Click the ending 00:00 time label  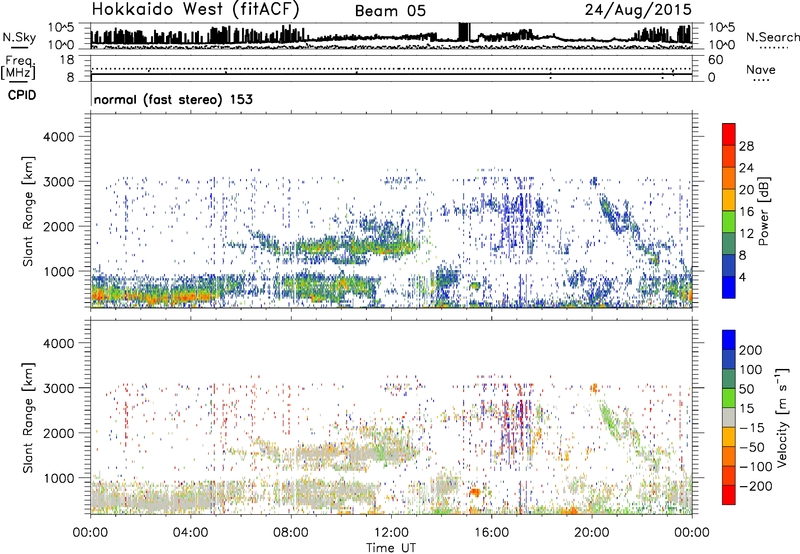click(x=691, y=533)
